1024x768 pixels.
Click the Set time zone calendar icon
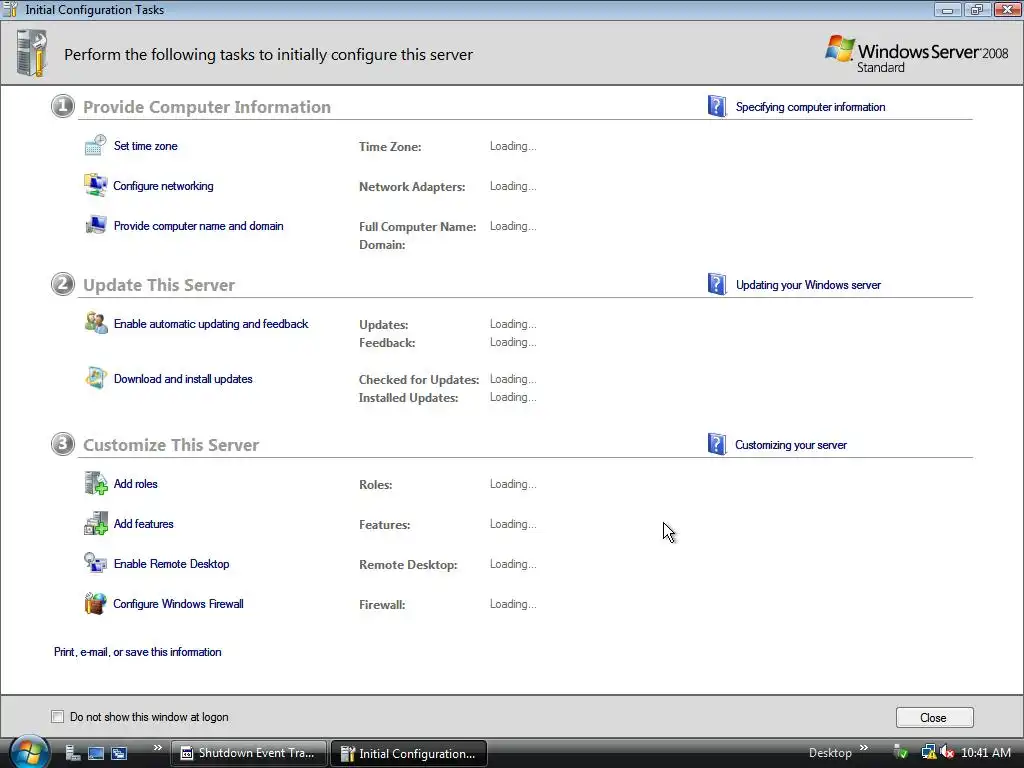click(x=95, y=145)
